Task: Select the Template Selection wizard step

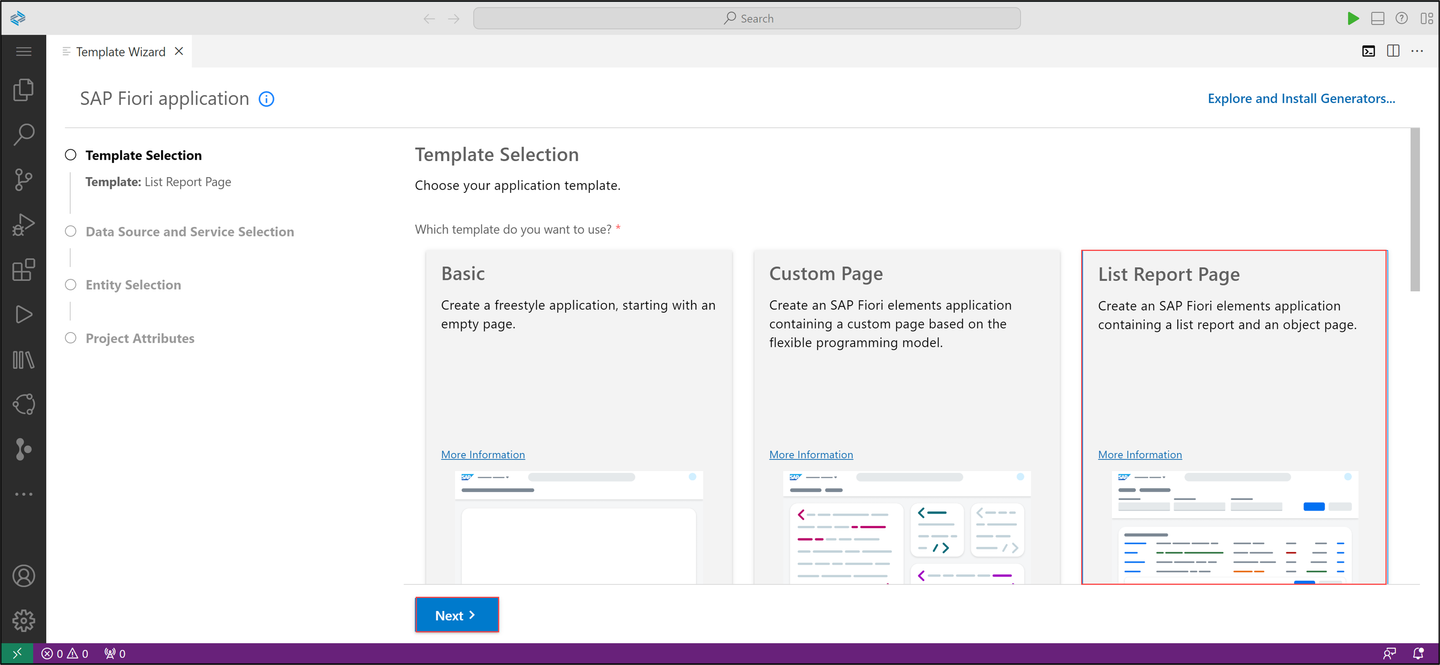Action: (143, 155)
